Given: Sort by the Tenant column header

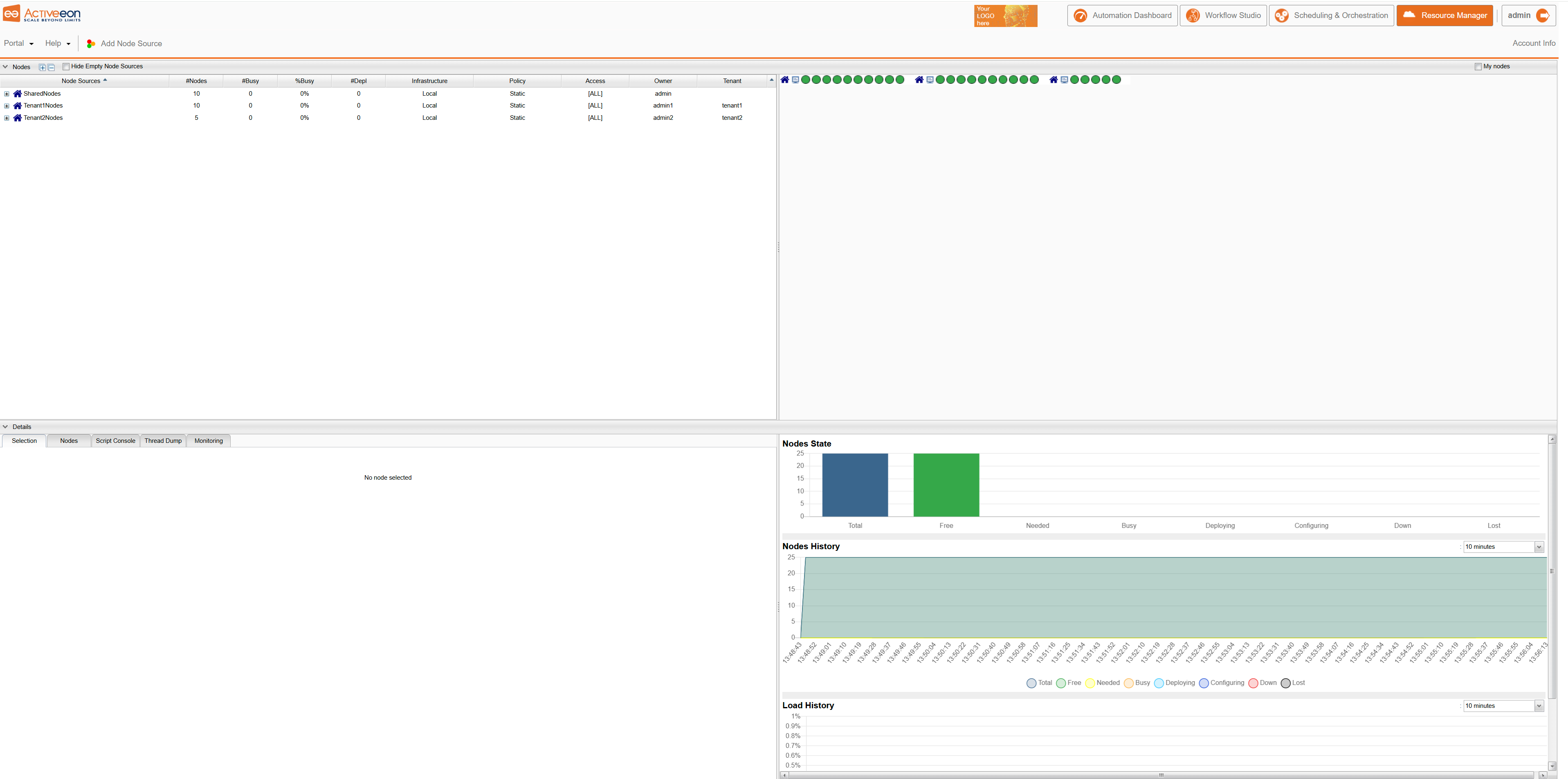Looking at the screenshot, I should 732,81.
